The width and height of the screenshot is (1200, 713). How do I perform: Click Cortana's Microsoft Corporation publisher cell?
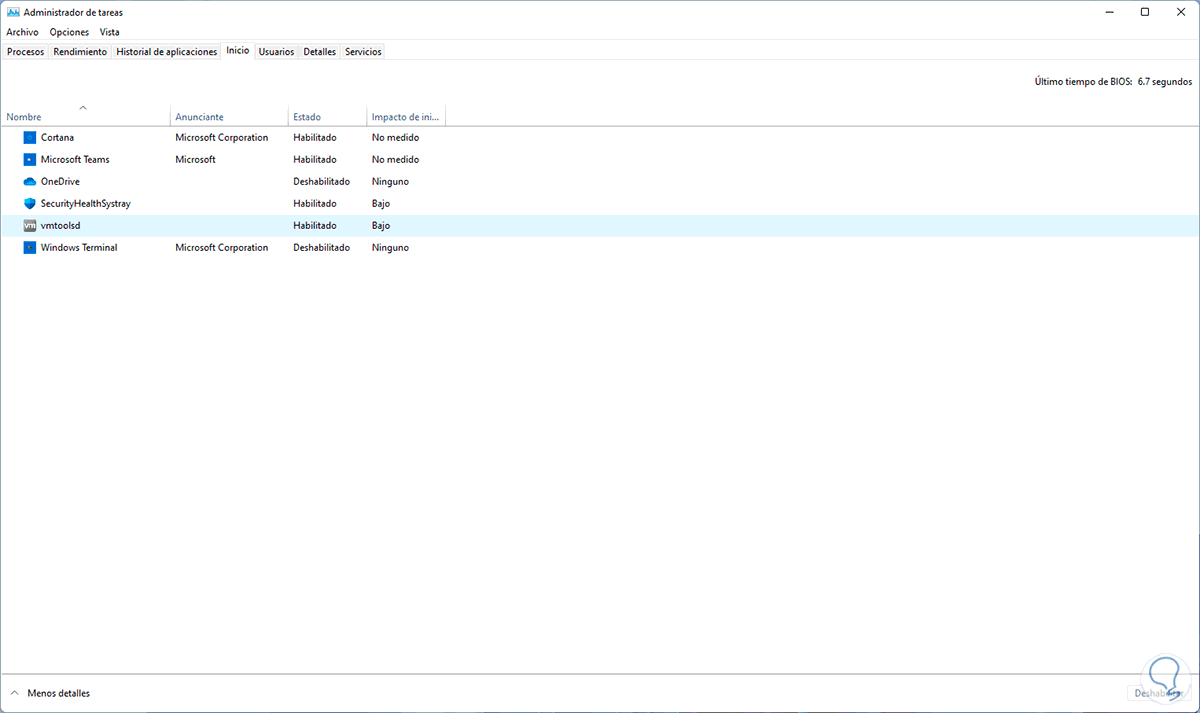coord(222,137)
